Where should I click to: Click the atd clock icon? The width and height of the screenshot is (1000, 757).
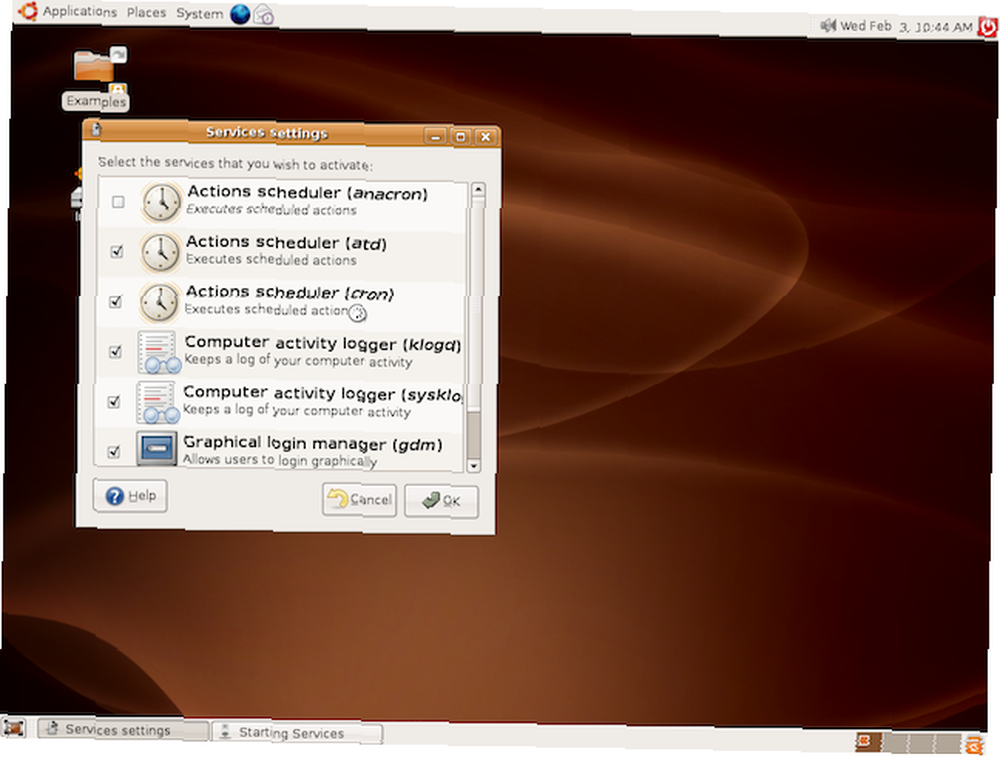(x=161, y=252)
